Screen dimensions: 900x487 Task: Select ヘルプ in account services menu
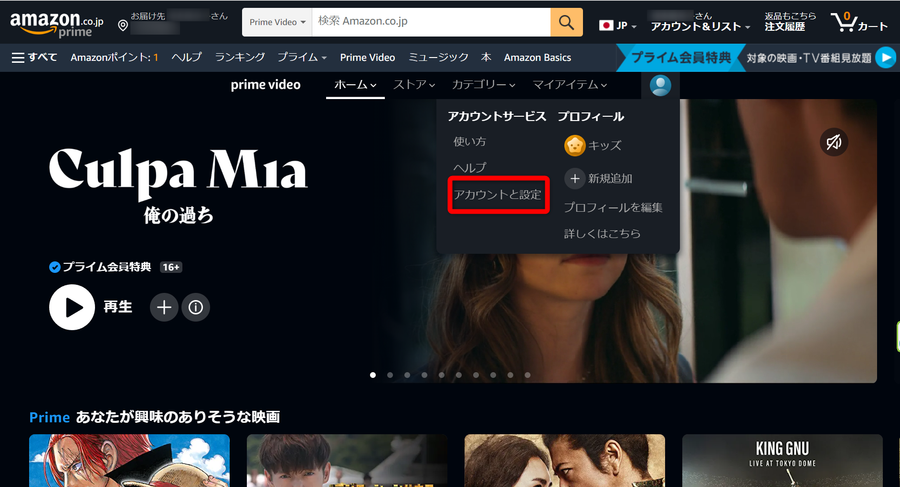470,168
